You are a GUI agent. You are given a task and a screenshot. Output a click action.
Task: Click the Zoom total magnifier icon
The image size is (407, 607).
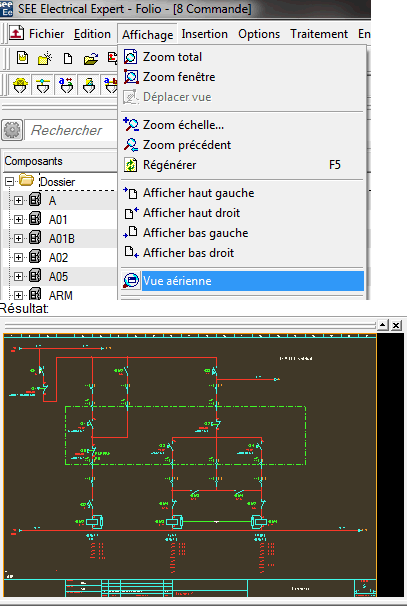click(131, 57)
